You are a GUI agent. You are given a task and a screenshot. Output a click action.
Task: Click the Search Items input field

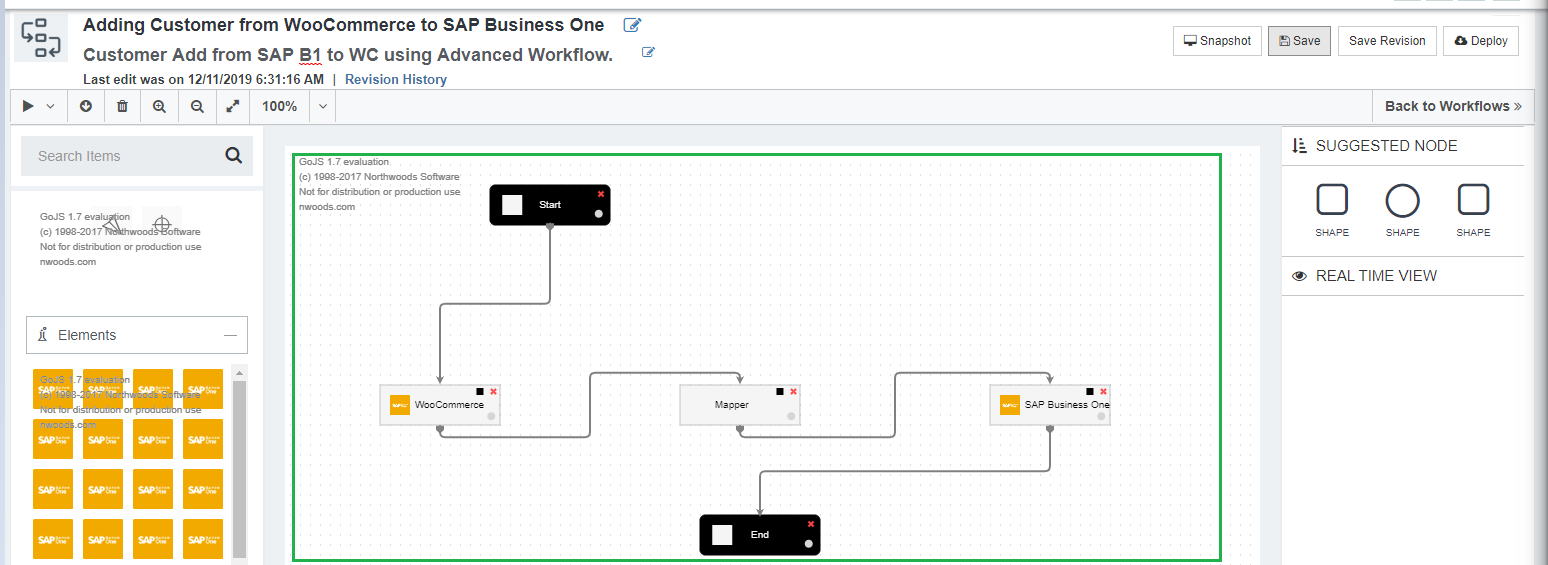point(120,156)
